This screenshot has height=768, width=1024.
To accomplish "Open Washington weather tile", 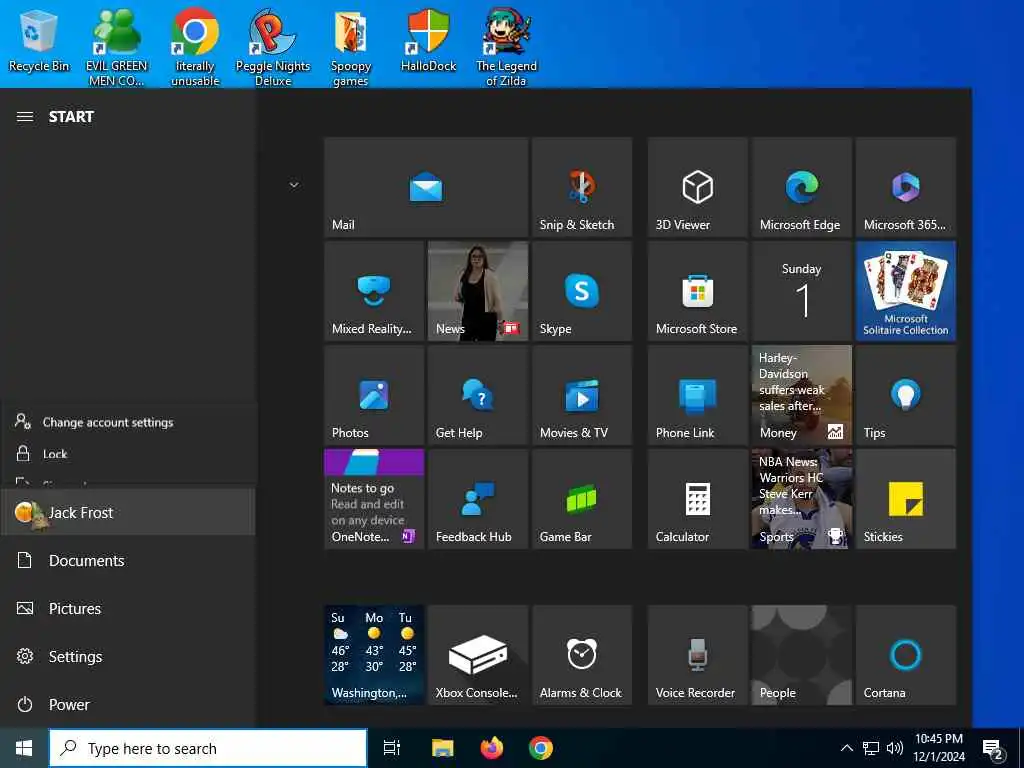I will click(x=374, y=654).
